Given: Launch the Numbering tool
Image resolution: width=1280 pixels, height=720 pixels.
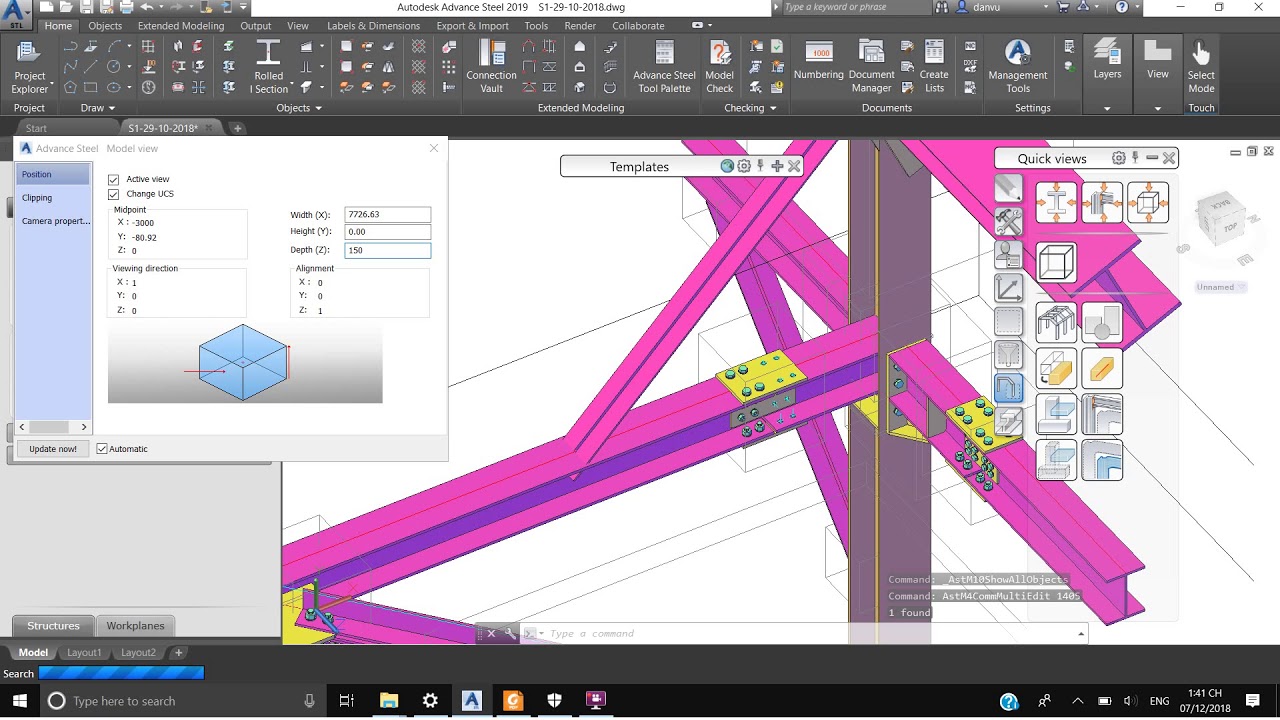Looking at the screenshot, I should [x=819, y=62].
